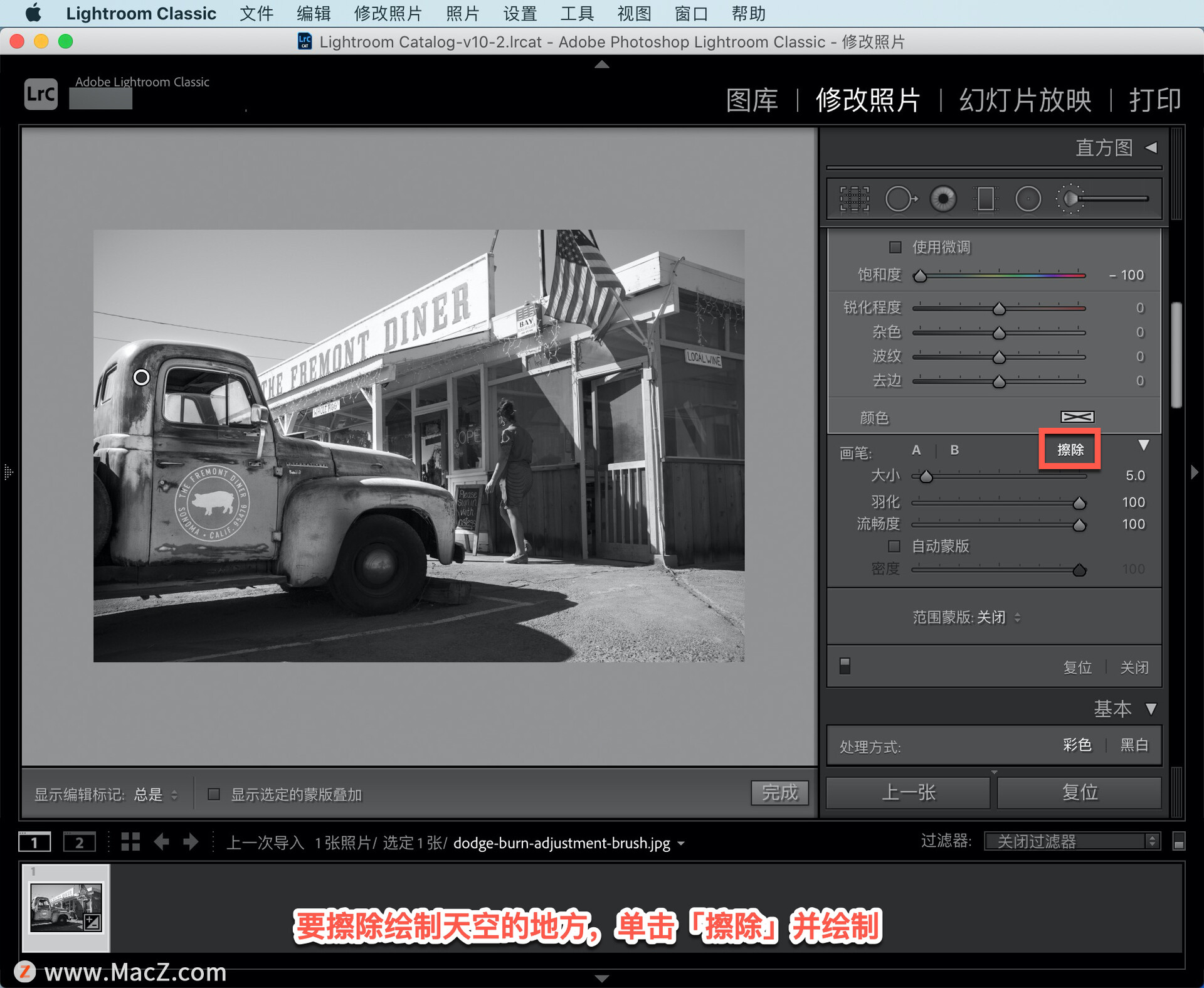The height and width of the screenshot is (988, 1204).
Task: Switch to main window display 1
Action: pyautogui.click(x=34, y=842)
